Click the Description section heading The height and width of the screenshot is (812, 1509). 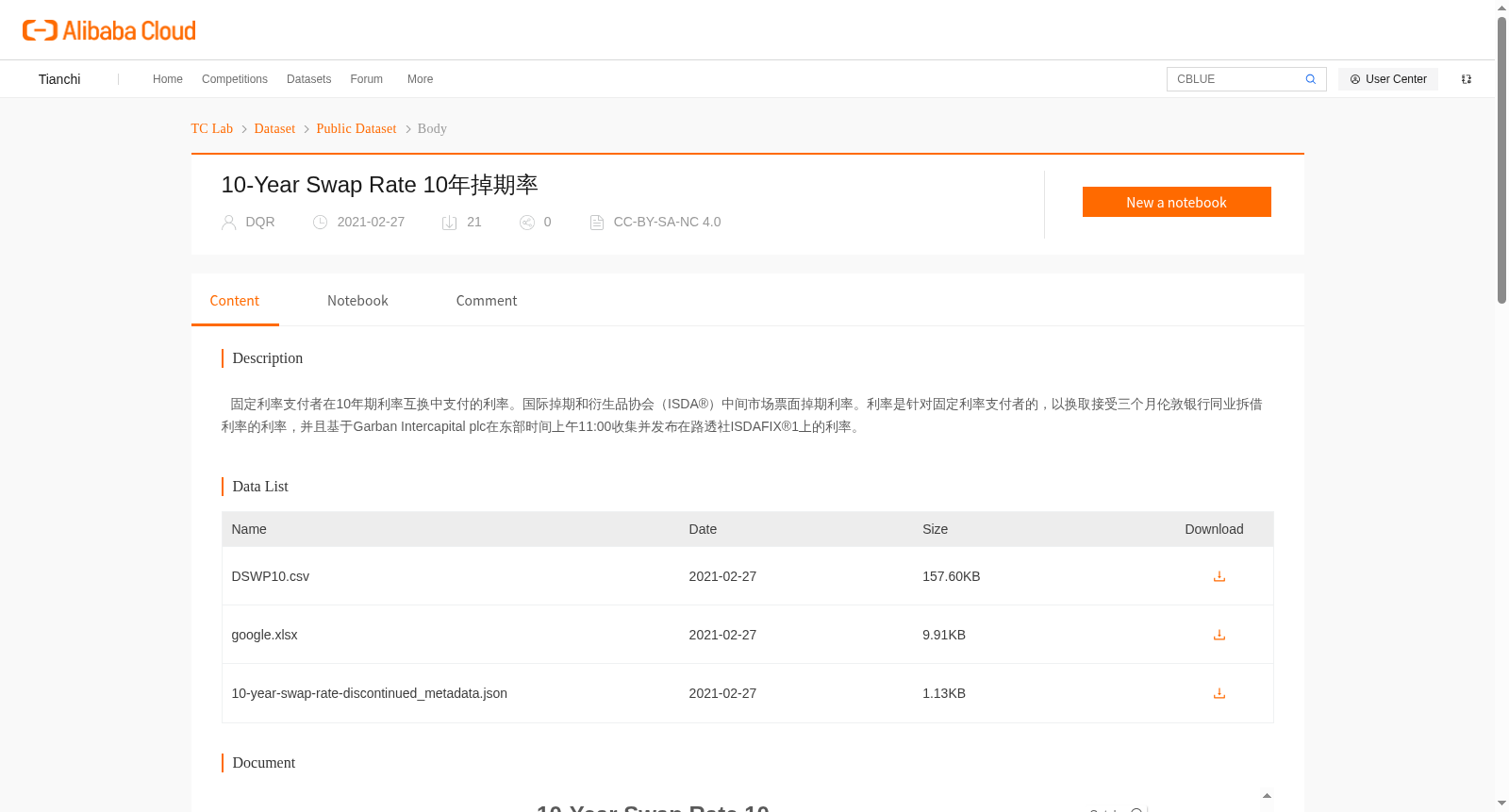click(x=268, y=358)
